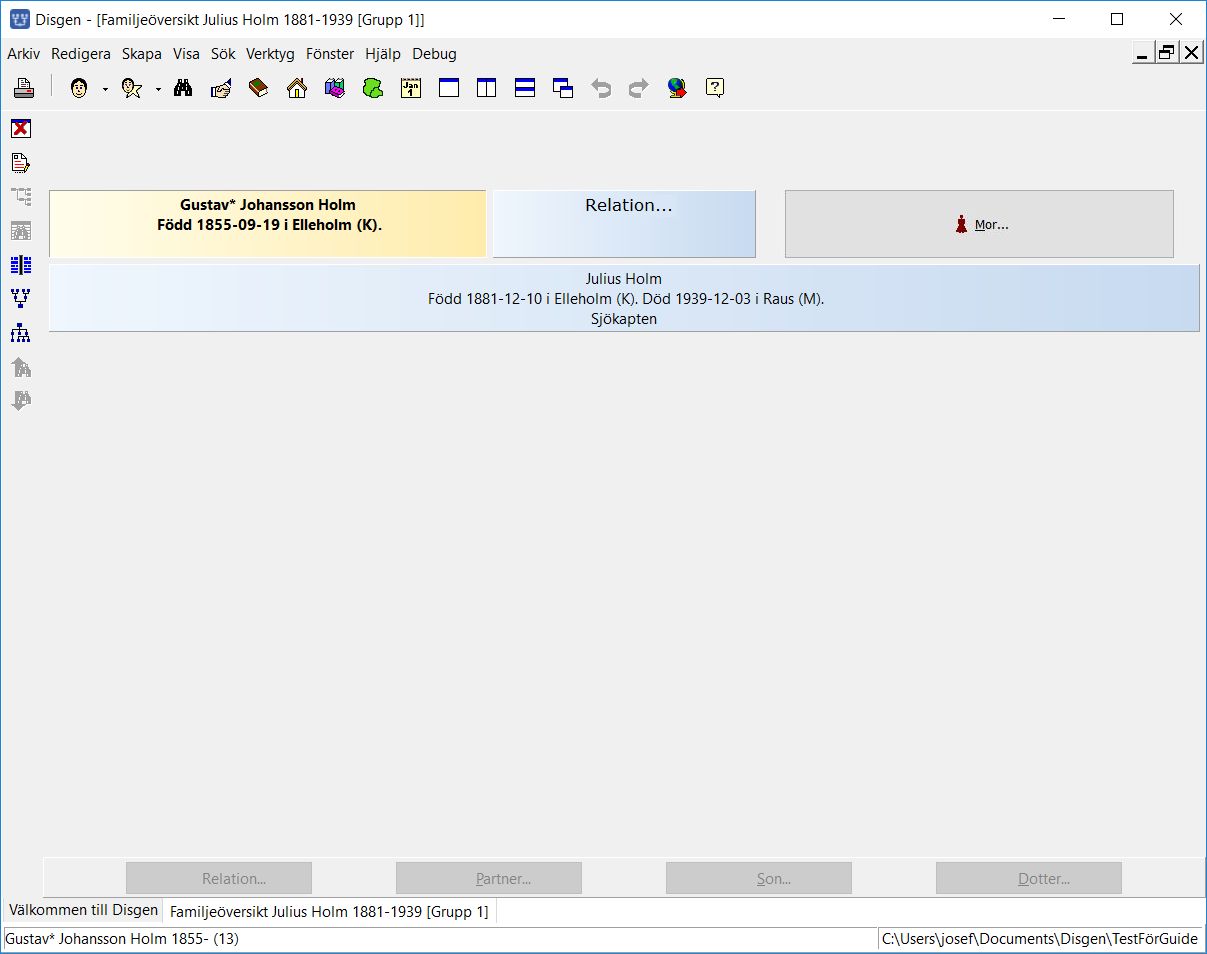Open the help question mark icon
1207x954 pixels.
pos(715,88)
